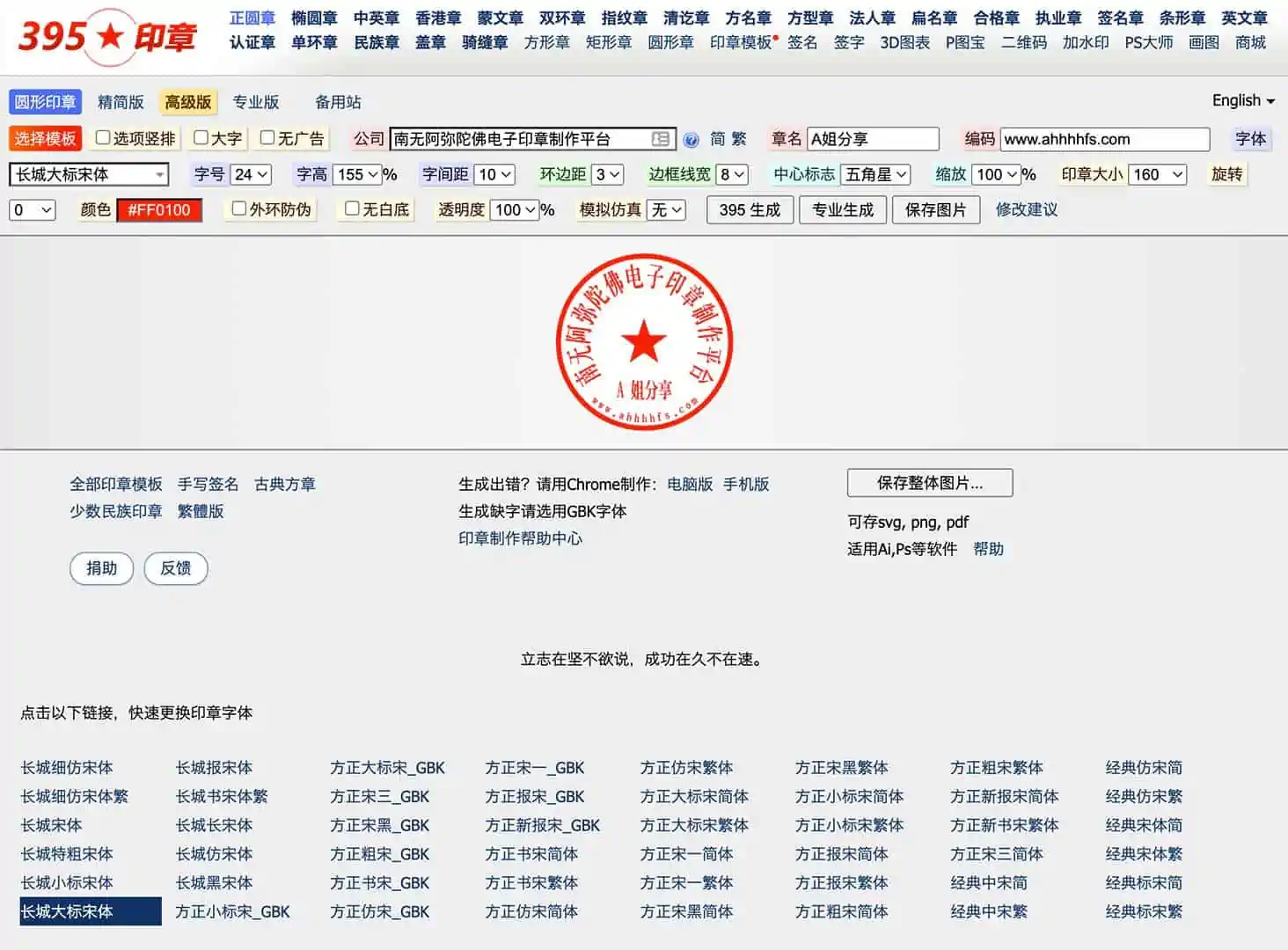
Task: Click the 保存整体图片 save button
Action: [x=929, y=483]
